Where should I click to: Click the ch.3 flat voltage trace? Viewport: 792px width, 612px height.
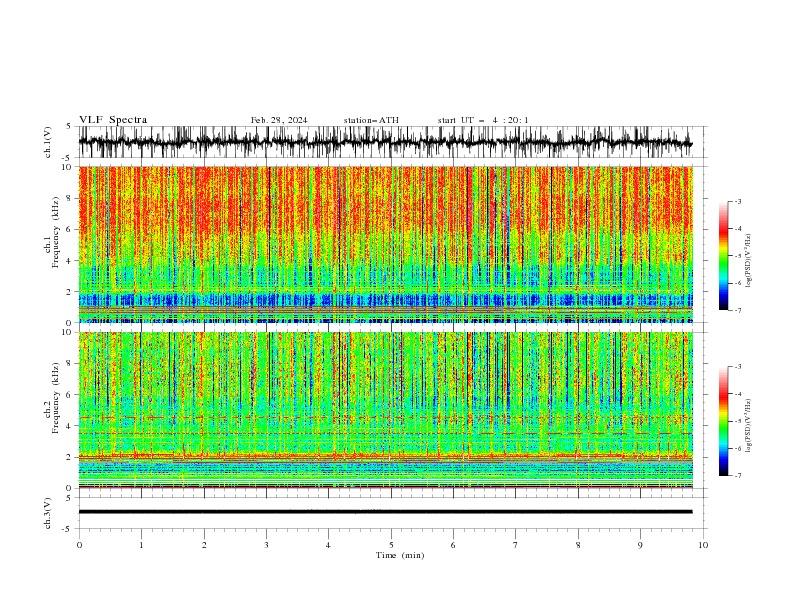(385, 512)
